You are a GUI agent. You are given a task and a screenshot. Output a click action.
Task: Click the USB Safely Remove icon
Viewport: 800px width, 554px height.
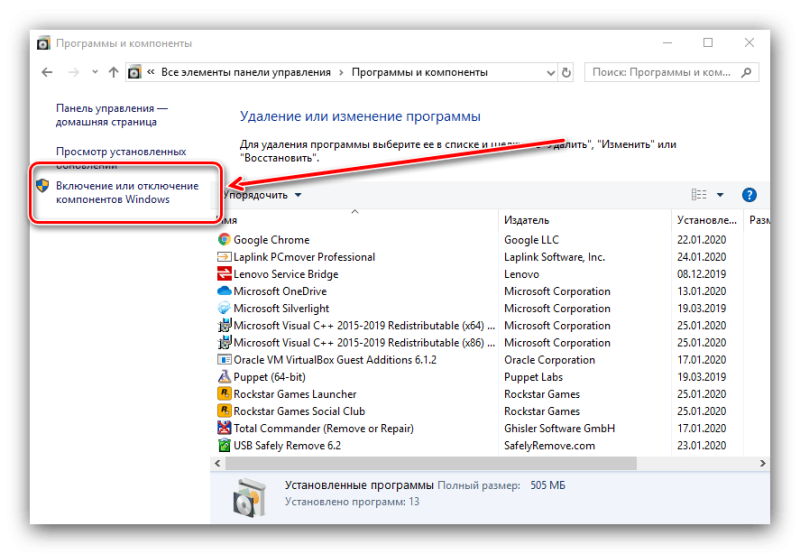pos(224,445)
